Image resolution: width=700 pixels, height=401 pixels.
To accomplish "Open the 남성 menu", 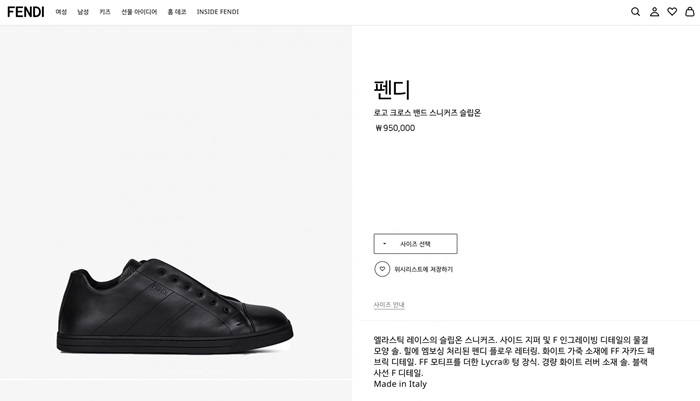I will point(83,12).
